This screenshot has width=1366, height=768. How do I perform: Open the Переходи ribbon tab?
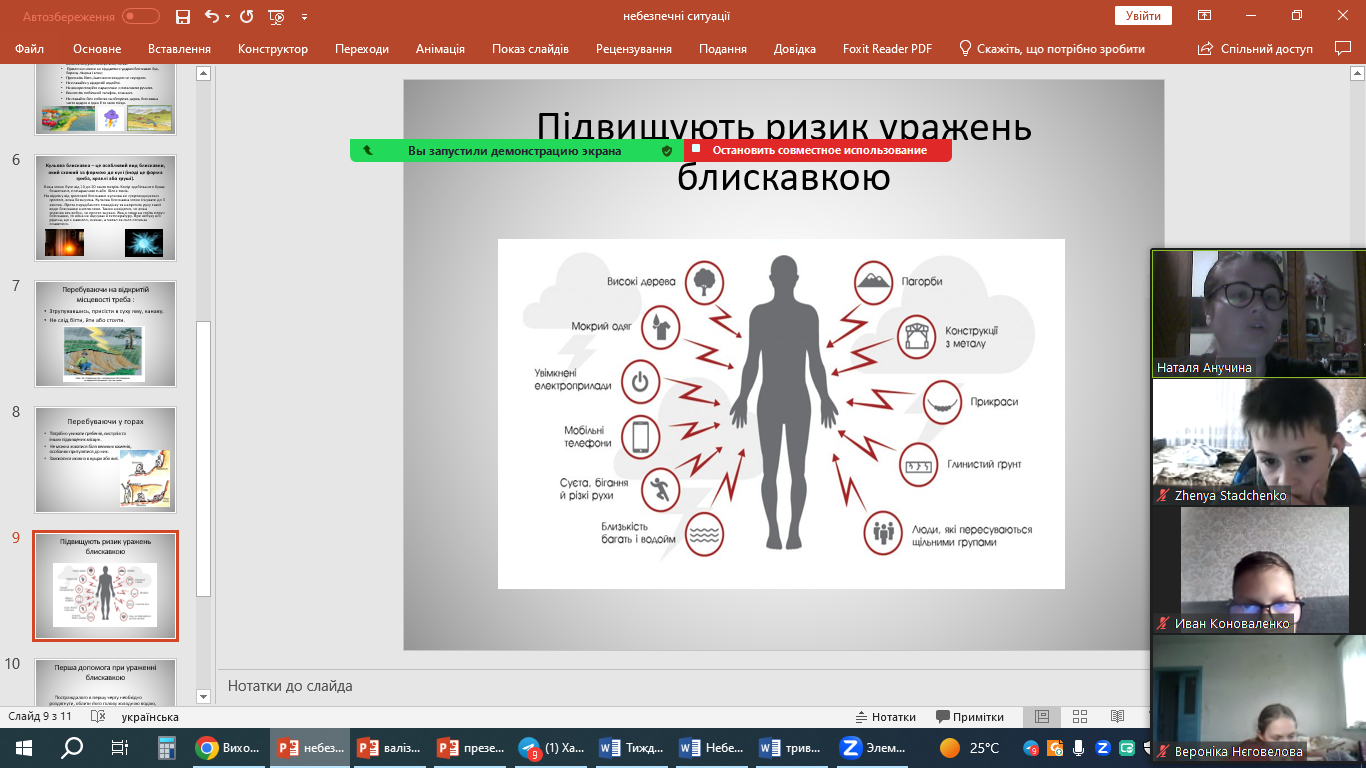(362, 48)
